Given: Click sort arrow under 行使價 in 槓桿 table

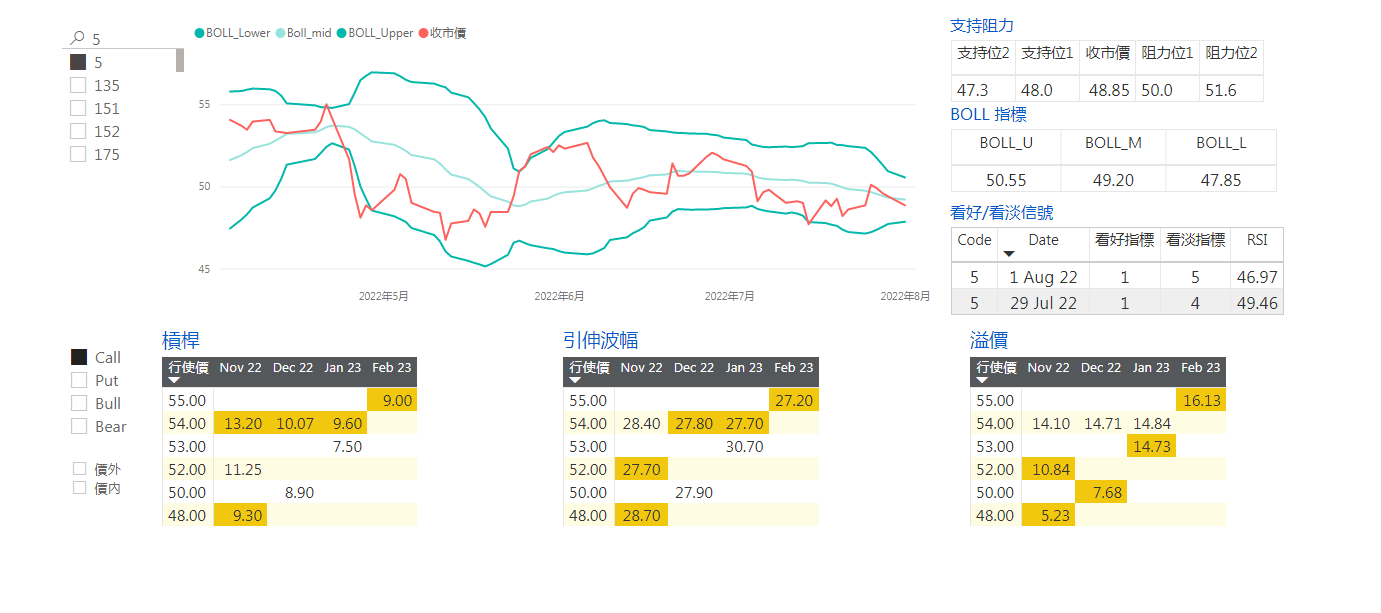Looking at the screenshot, I should click(x=174, y=380).
